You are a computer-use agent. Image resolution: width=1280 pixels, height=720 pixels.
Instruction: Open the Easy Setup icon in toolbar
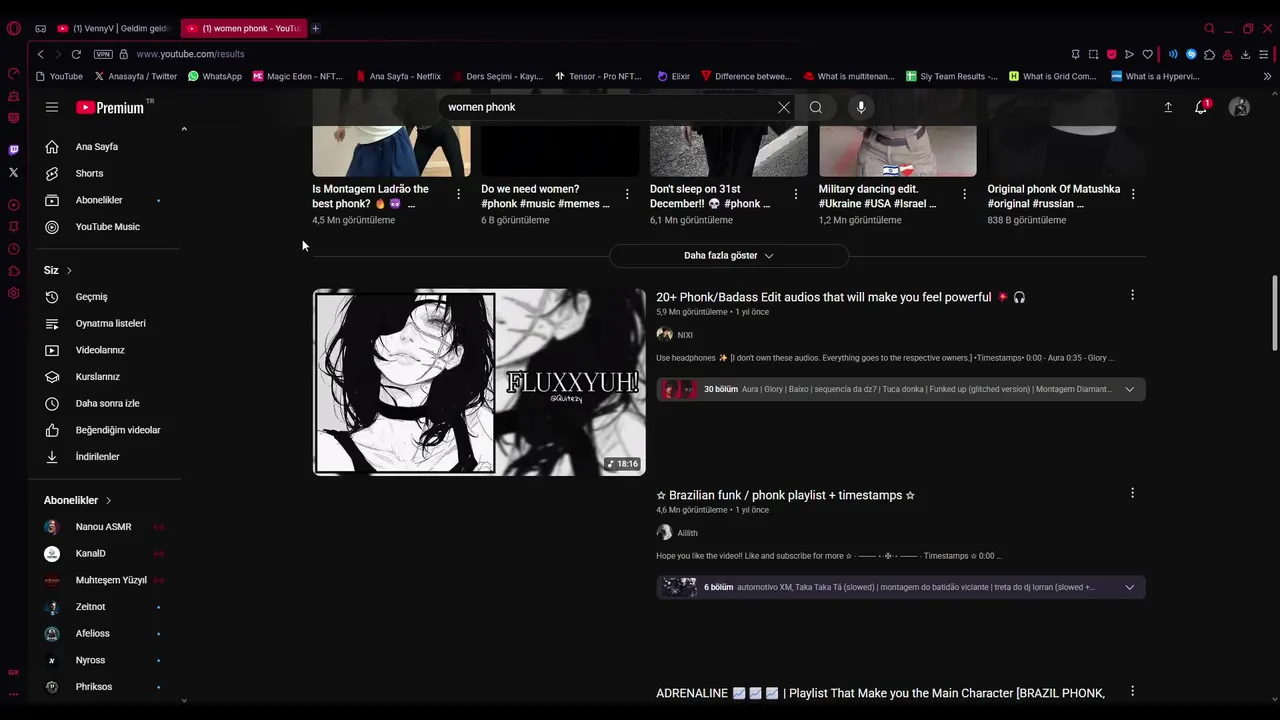1264,54
